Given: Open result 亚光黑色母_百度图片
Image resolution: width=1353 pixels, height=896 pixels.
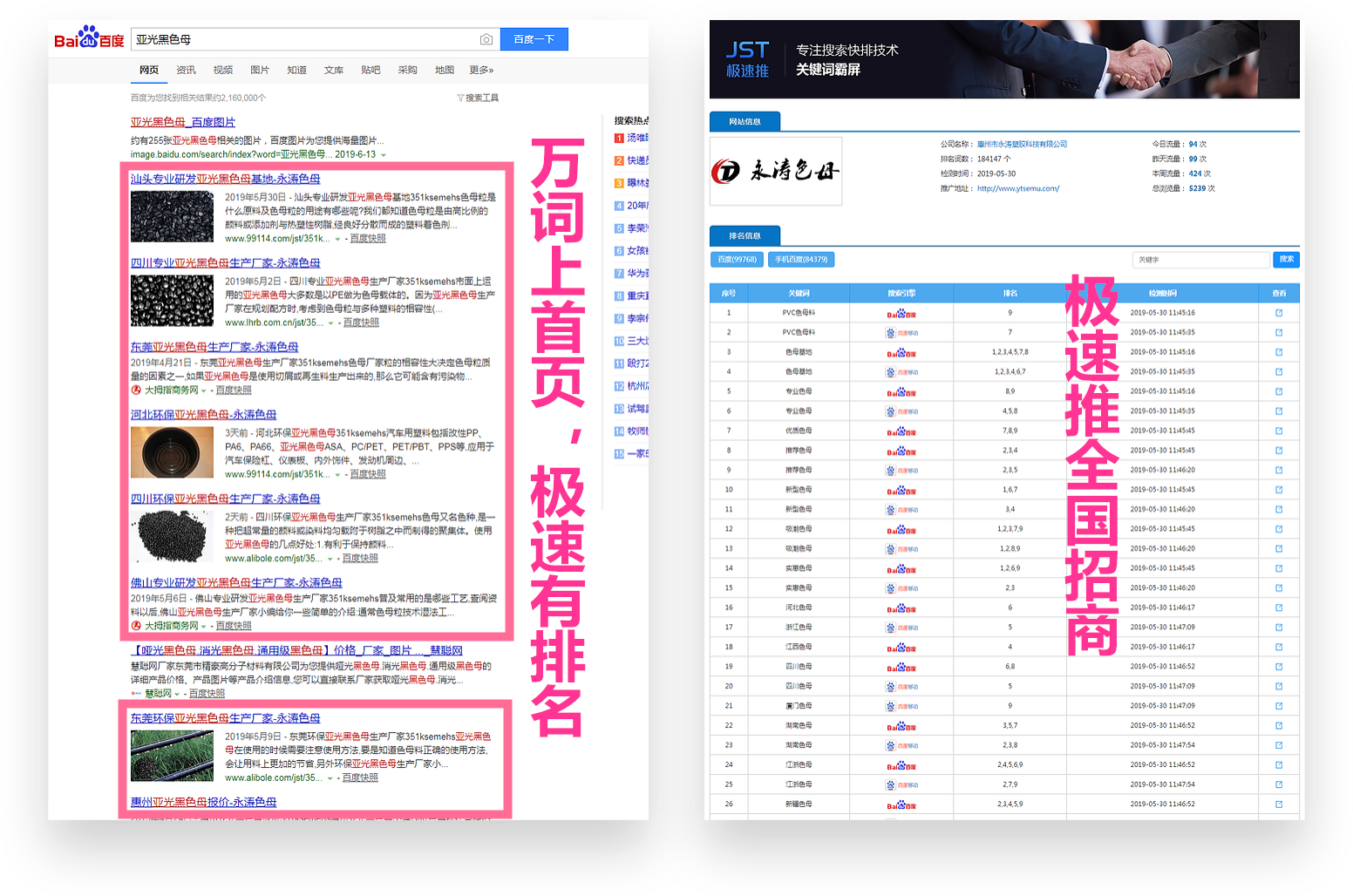Looking at the screenshot, I should [x=183, y=122].
